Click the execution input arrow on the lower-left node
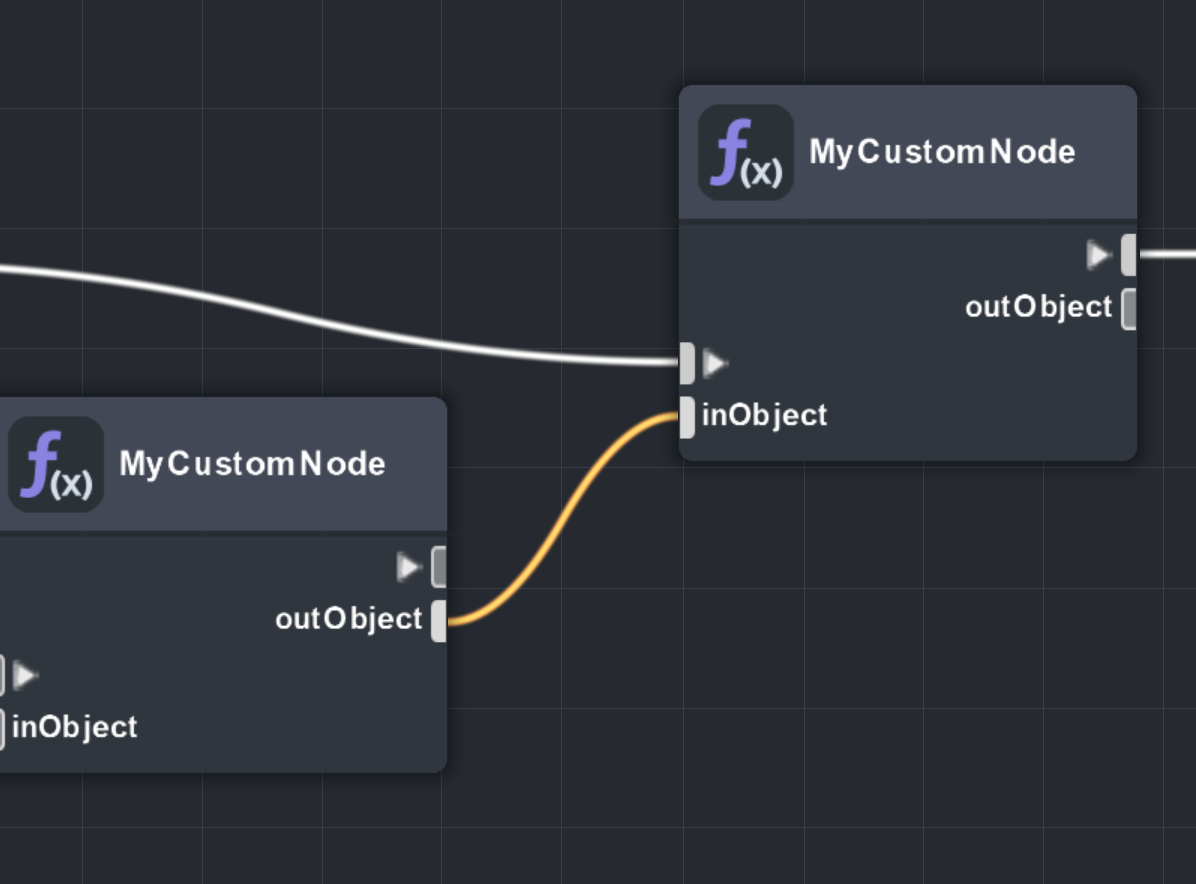This screenshot has width=1196, height=884. click(x=26, y=676)
